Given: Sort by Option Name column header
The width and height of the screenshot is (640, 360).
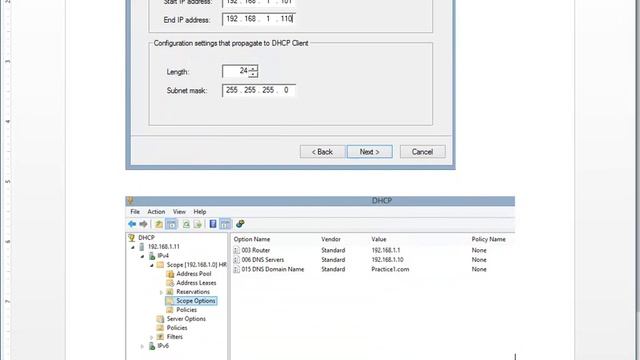Looking at the screenshot, I should click(x=251, y=239).
